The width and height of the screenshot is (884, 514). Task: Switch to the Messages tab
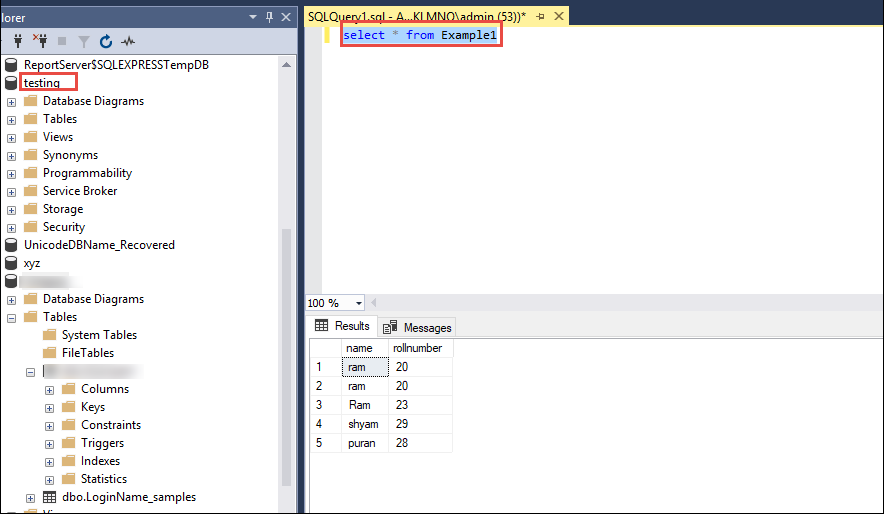[x=418, y=327]
